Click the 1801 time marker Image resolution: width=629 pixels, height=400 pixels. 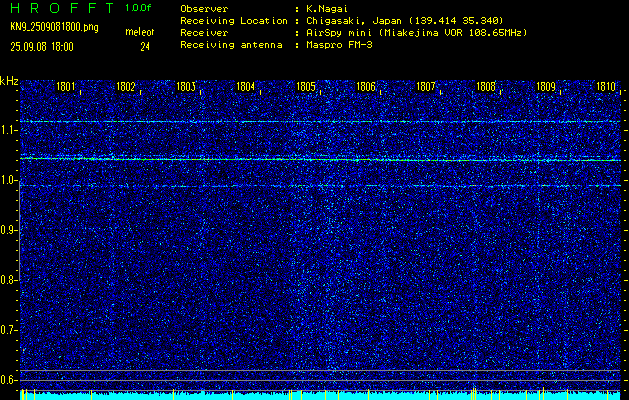coord(66,86)
